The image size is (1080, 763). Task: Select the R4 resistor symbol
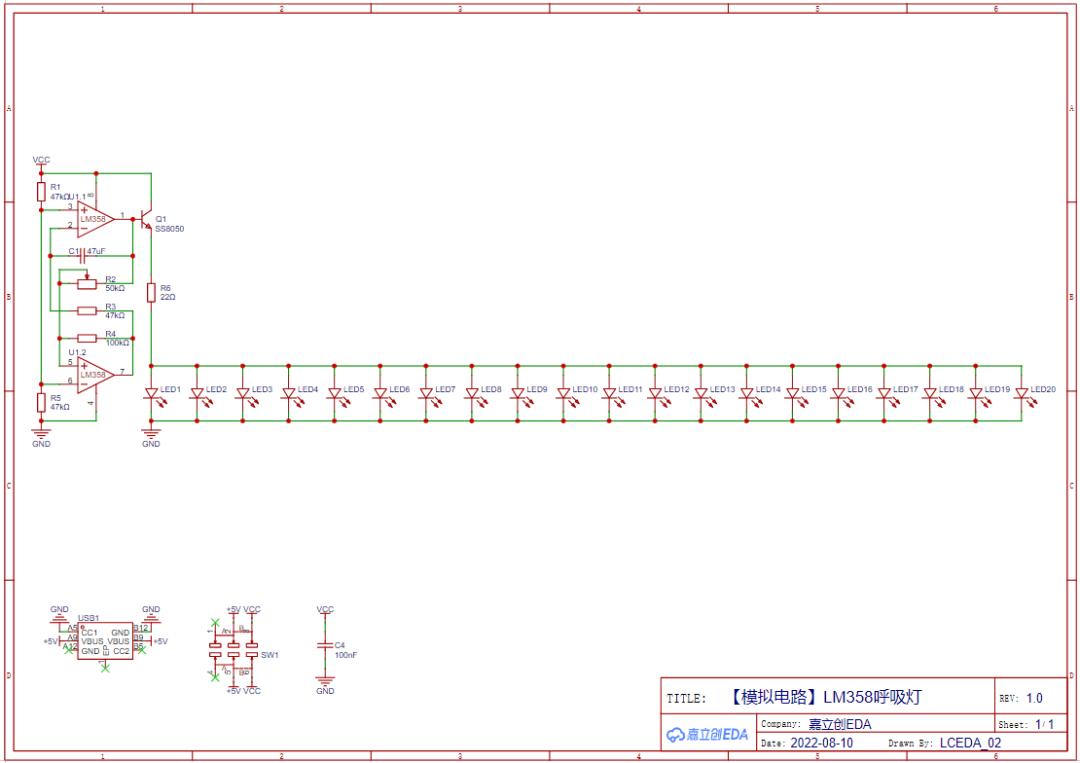[x=87, y=338]
